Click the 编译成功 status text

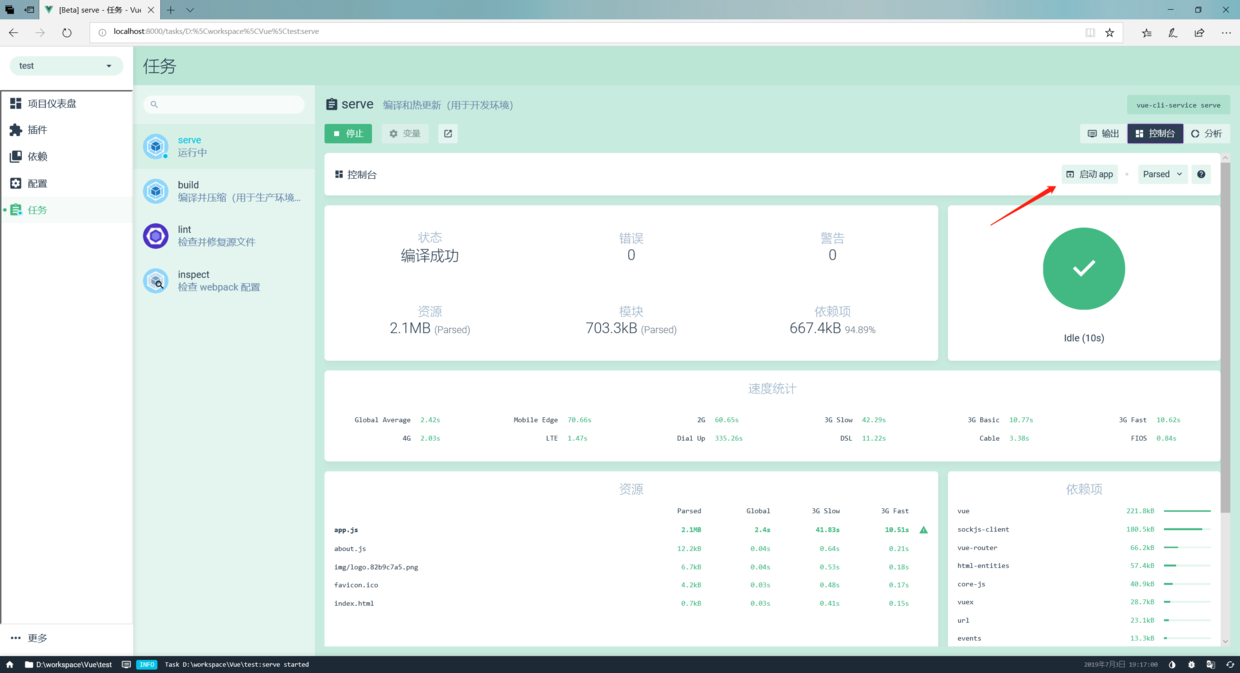tap(430, 256)
